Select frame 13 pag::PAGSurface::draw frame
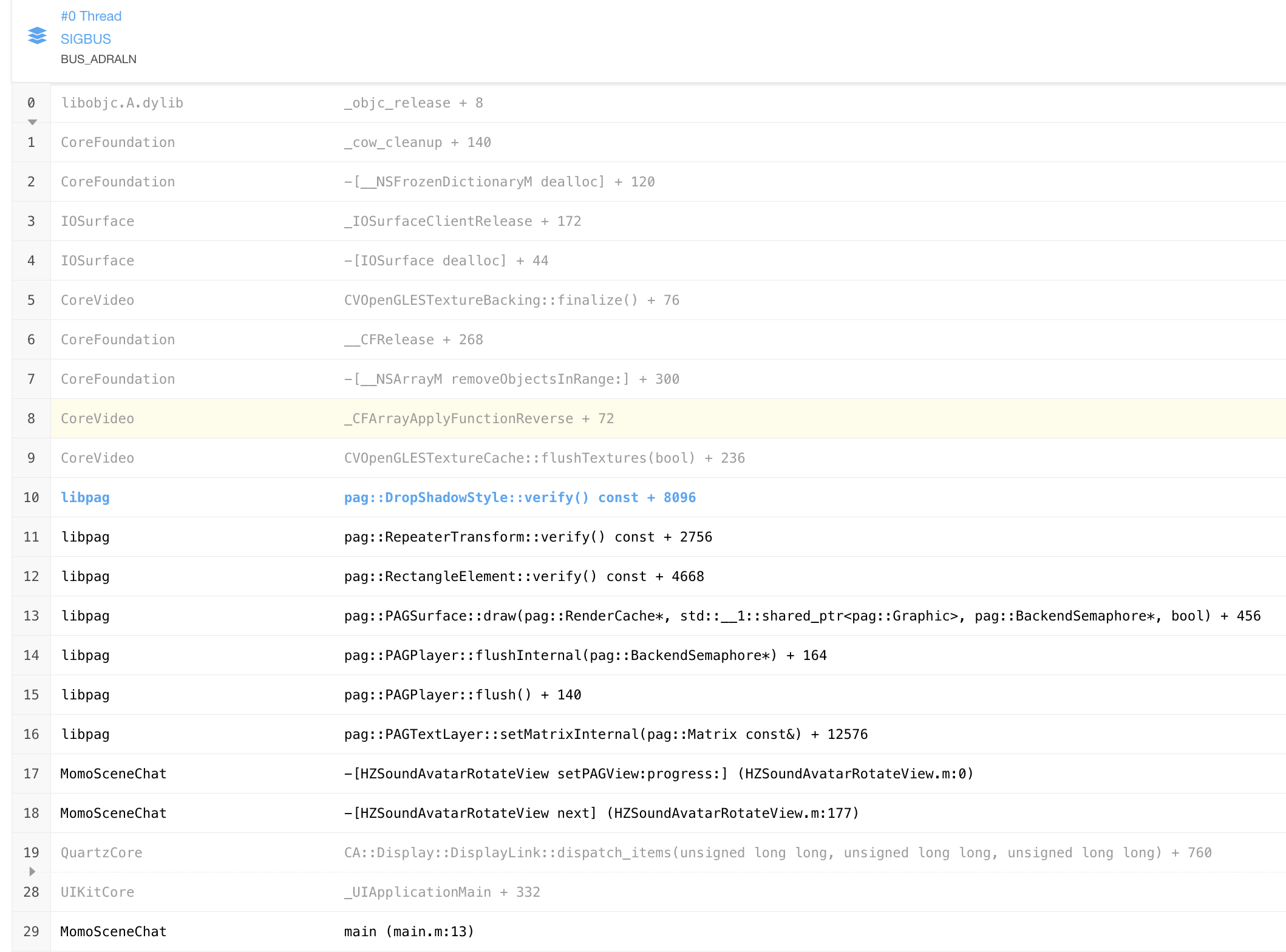1286x952 pixels. 801,615
